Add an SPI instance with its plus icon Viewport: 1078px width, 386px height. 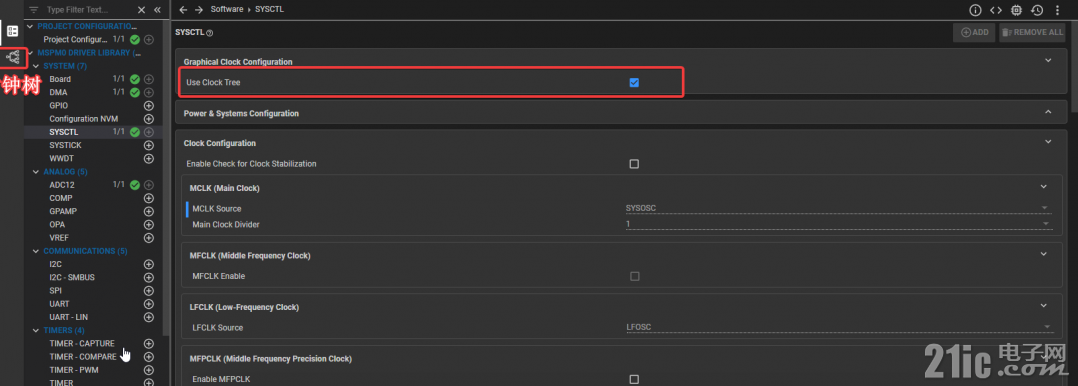click(x=148, y=291)
